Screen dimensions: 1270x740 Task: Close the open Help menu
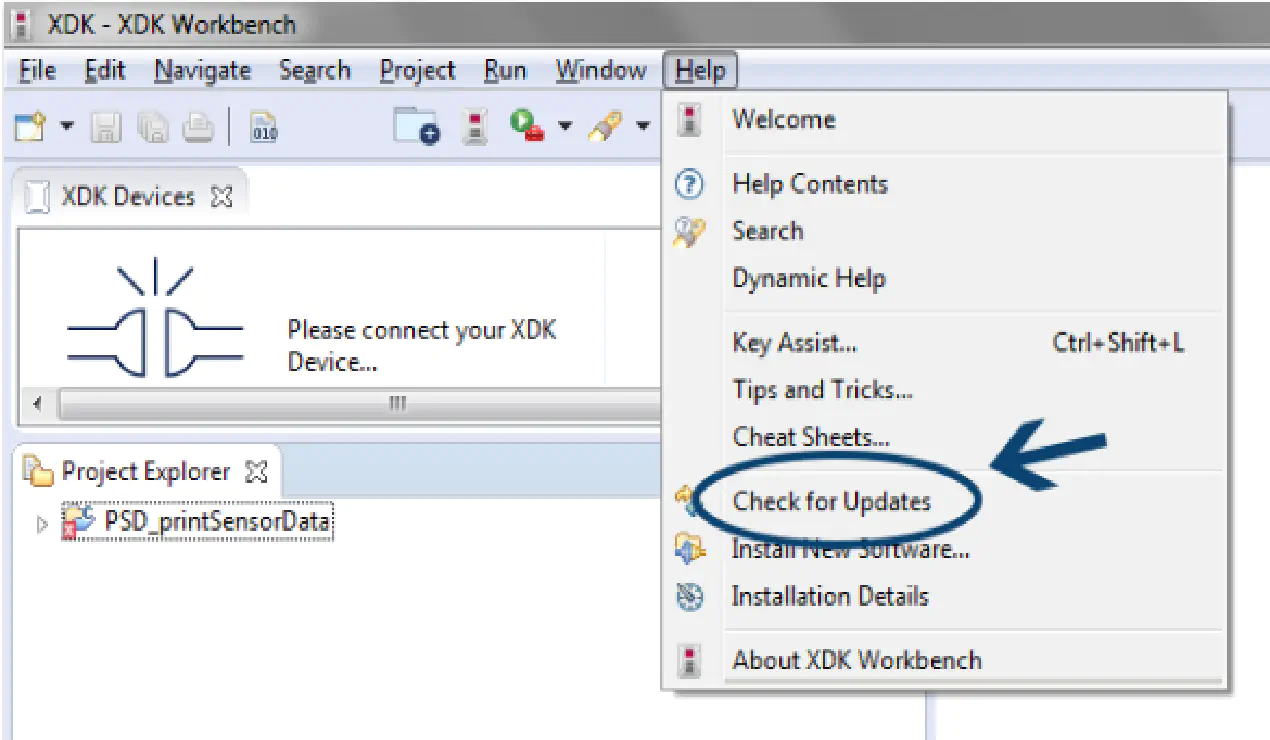(x=700, y=71)
